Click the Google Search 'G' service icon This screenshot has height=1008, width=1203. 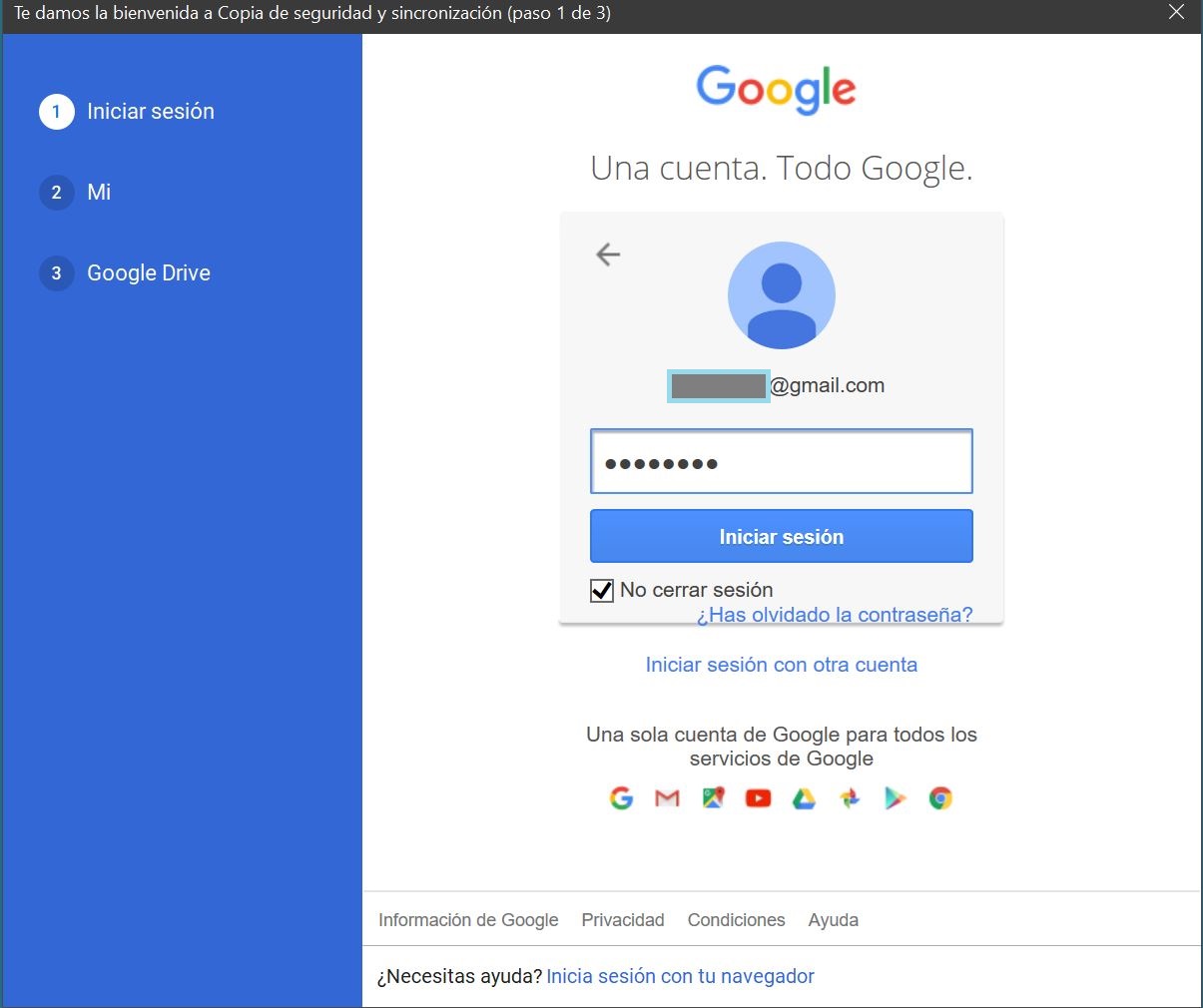pos(621,797)
